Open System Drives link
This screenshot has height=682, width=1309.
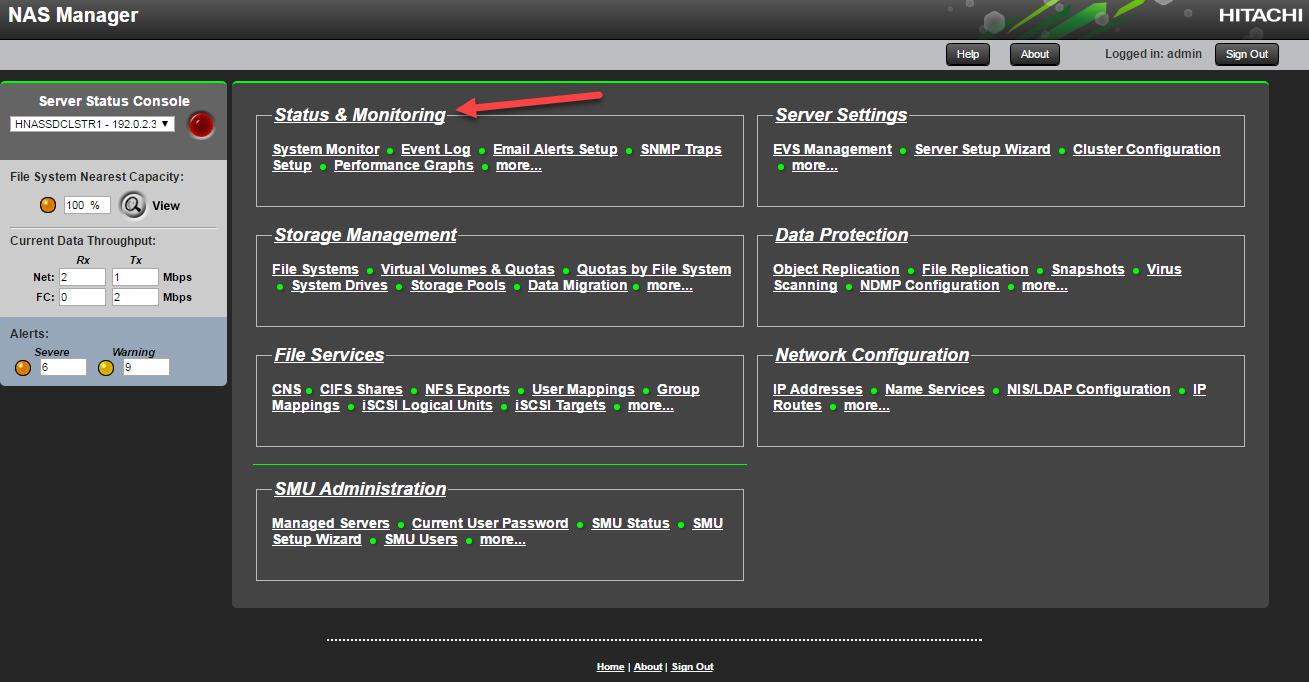coord(339,285)
